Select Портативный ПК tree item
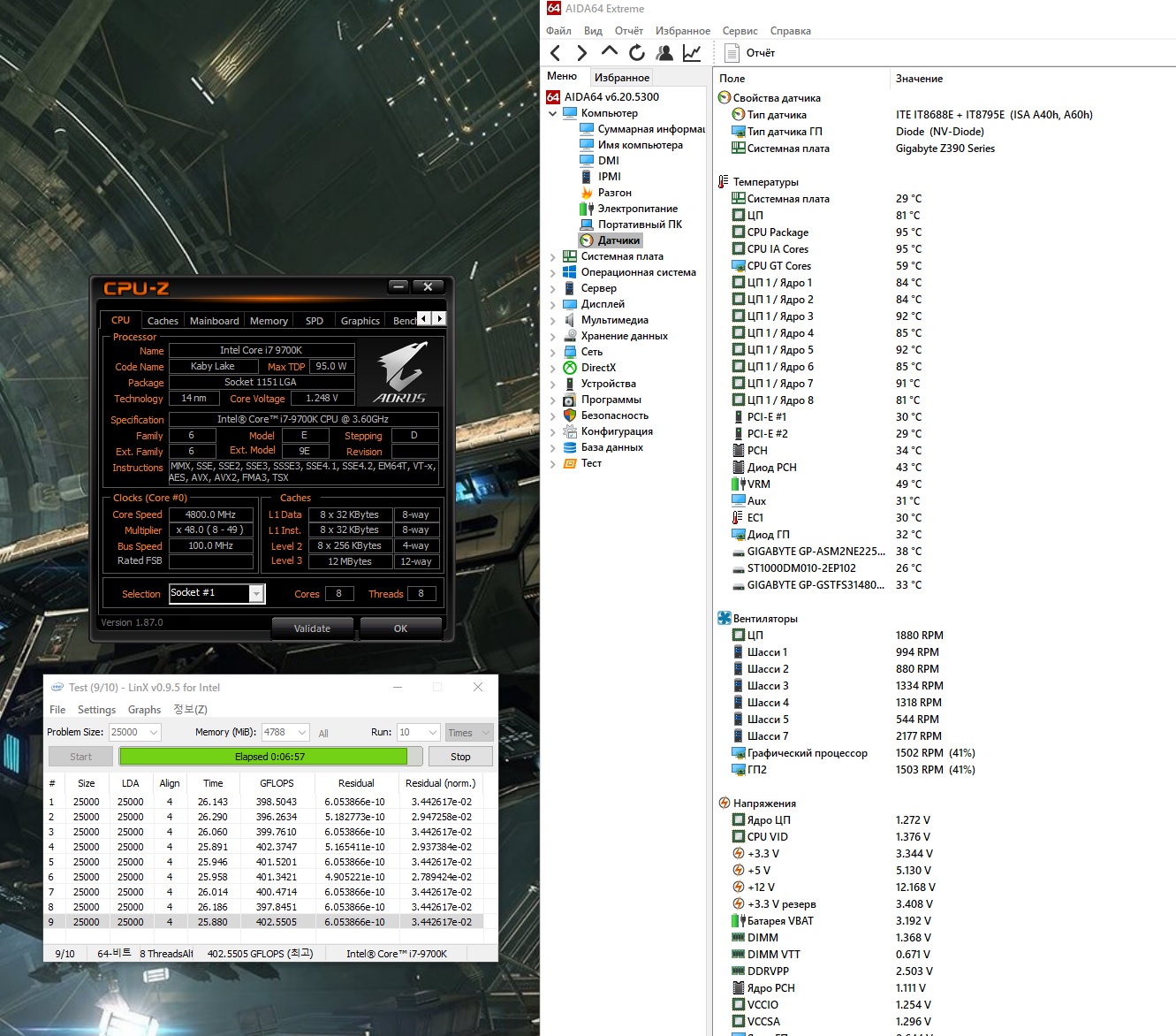 631,225
